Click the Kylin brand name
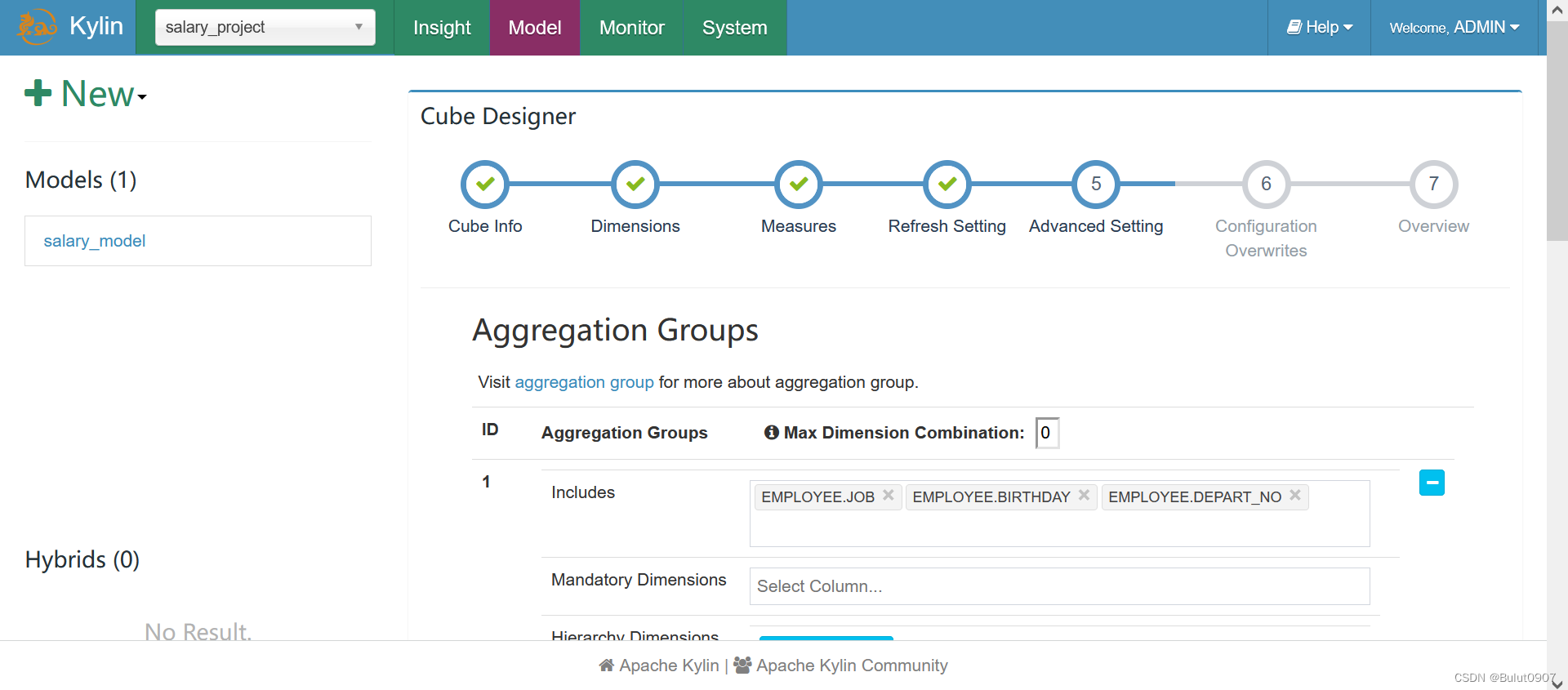1568x690 pixels. (x=96, y=26)
